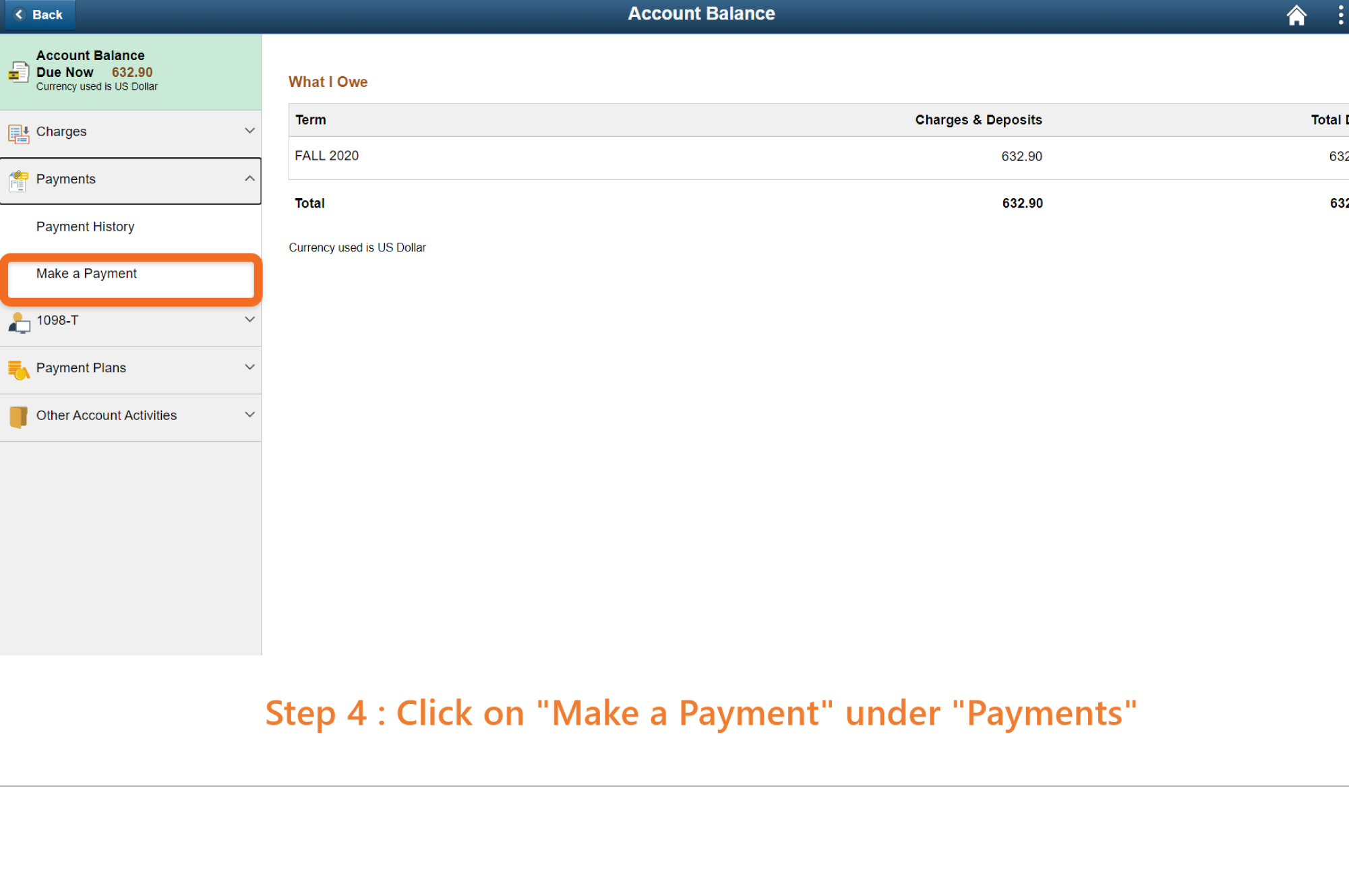Click the 1098-T person icon
The image size is (1349, 896).
tap(18, 322)
